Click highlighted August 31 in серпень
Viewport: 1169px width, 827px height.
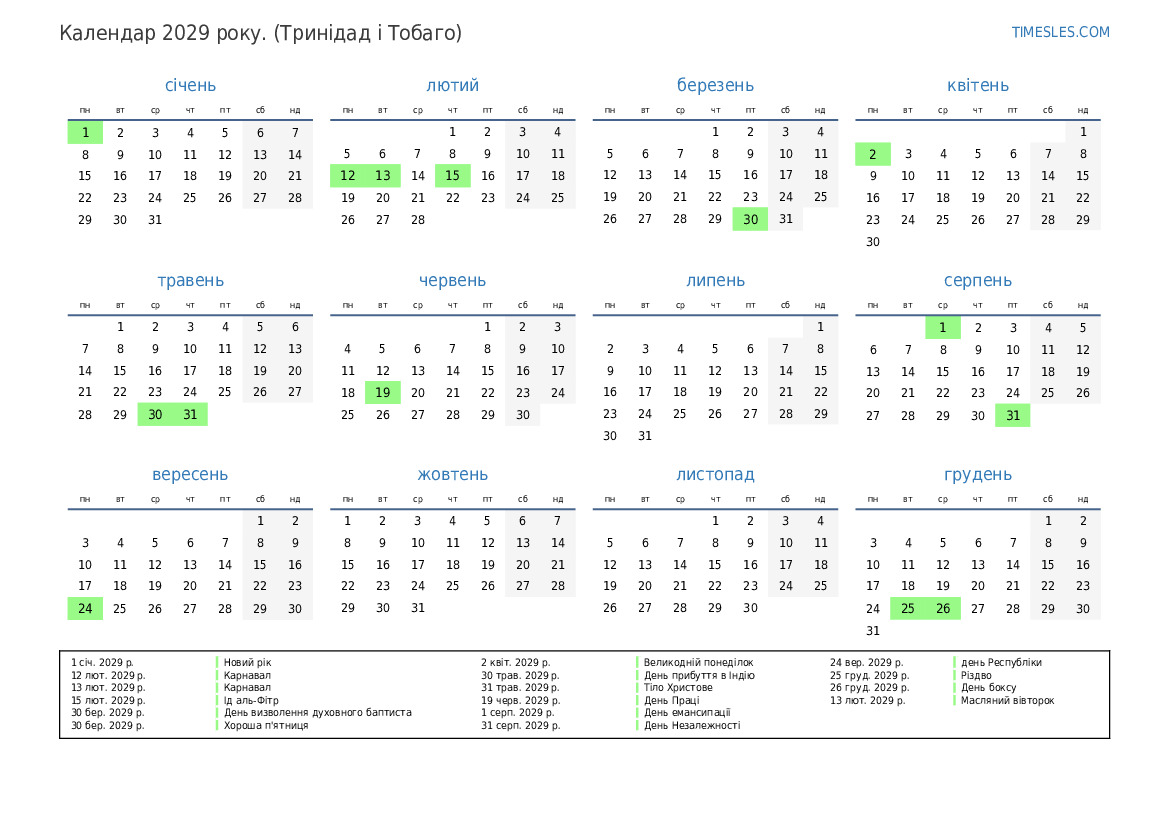[x=1012, y=415]
